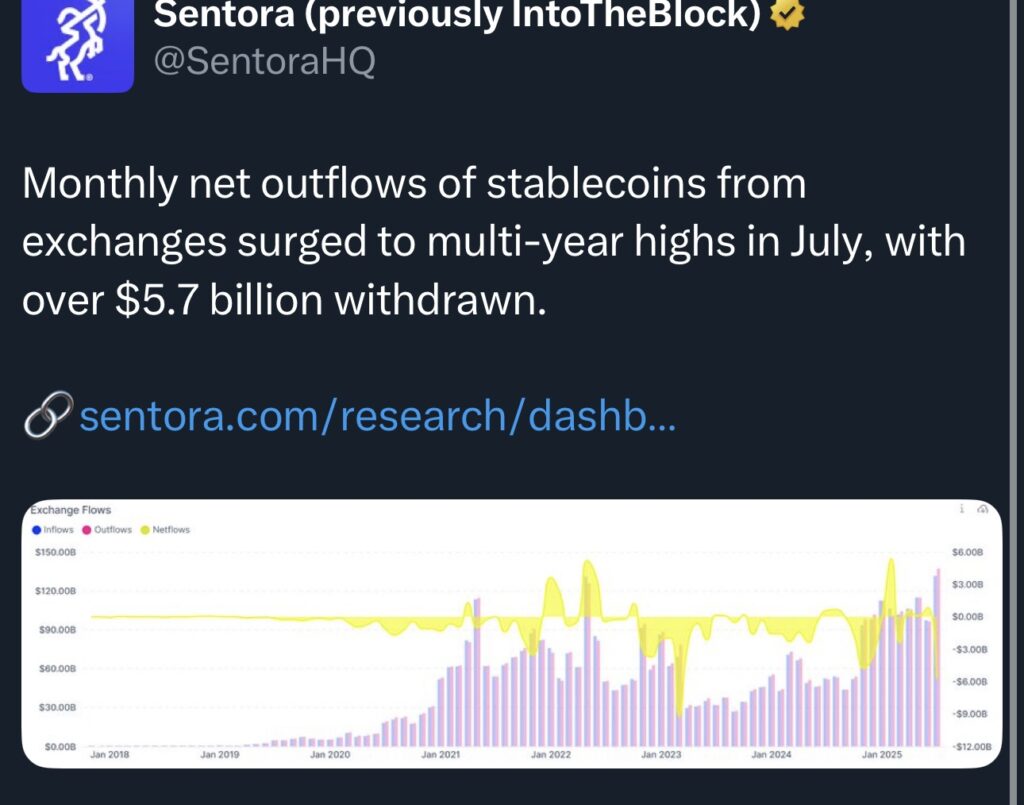Click the tall July 2025 outflow bar
Screen dimensions: 1024x805
(x=938, y=658)
